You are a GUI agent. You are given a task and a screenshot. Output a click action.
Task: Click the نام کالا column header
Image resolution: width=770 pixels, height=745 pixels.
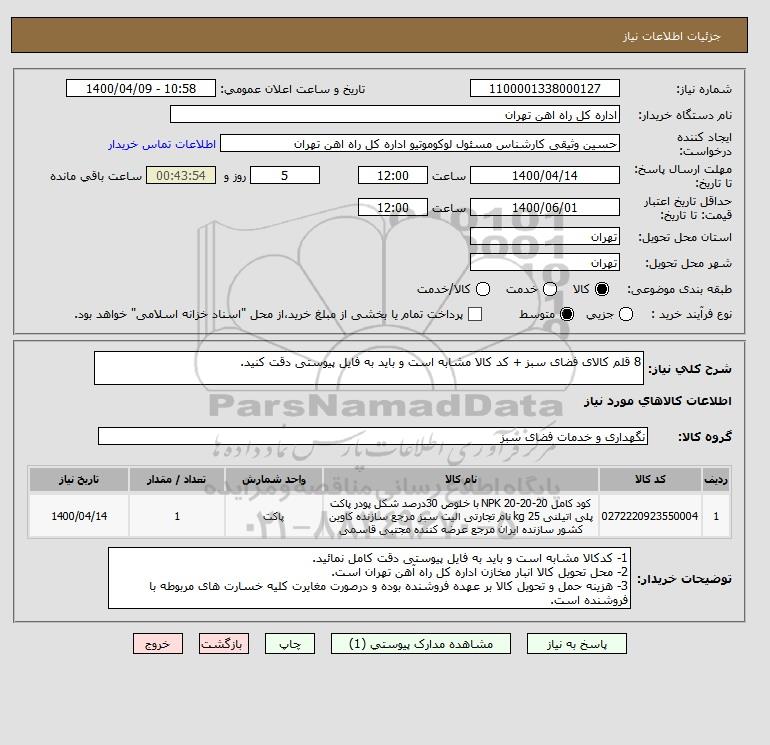tap(461, 479)
